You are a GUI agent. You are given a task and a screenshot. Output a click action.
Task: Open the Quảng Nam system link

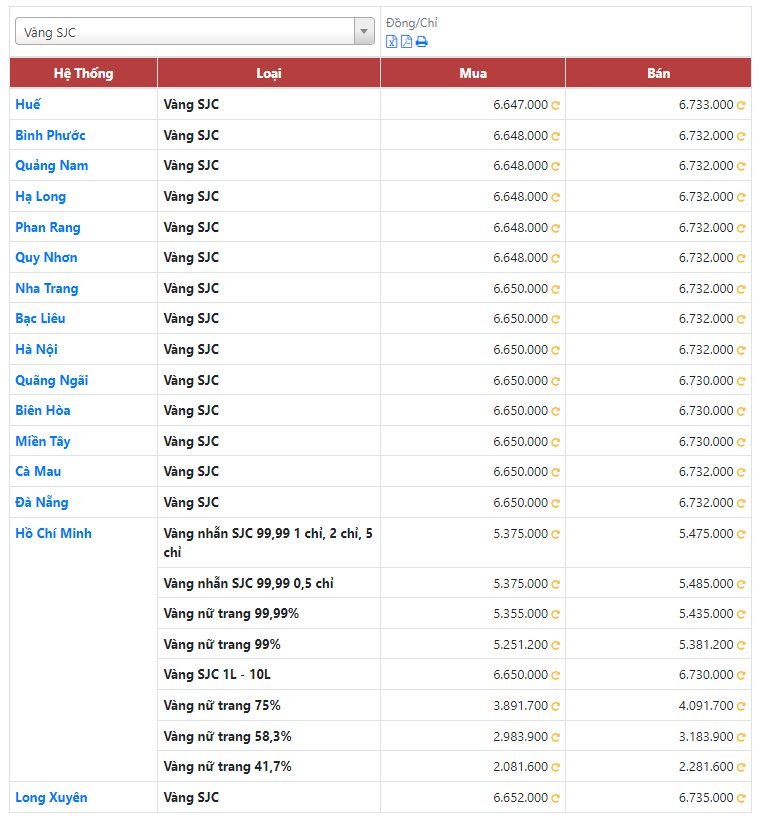click(52, 166)
